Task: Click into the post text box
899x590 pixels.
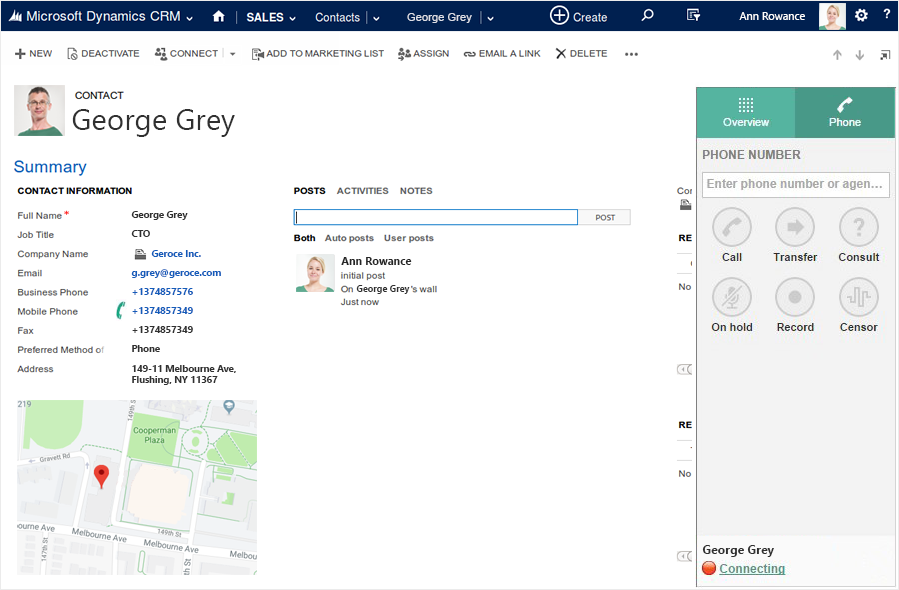Action: pos(436,217)
